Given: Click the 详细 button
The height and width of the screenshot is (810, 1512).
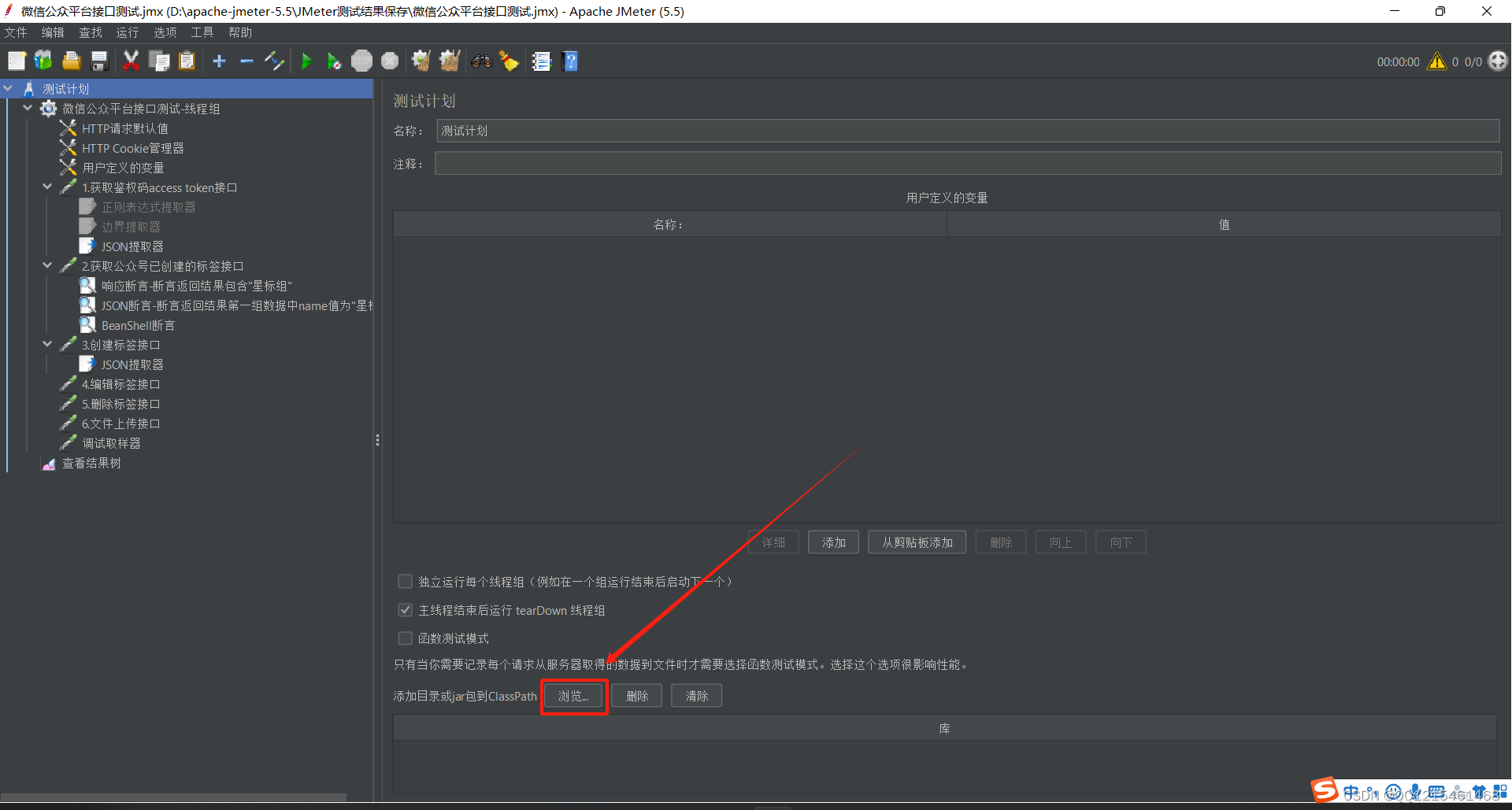Looking at the screenshot, I should click(773, 542).
